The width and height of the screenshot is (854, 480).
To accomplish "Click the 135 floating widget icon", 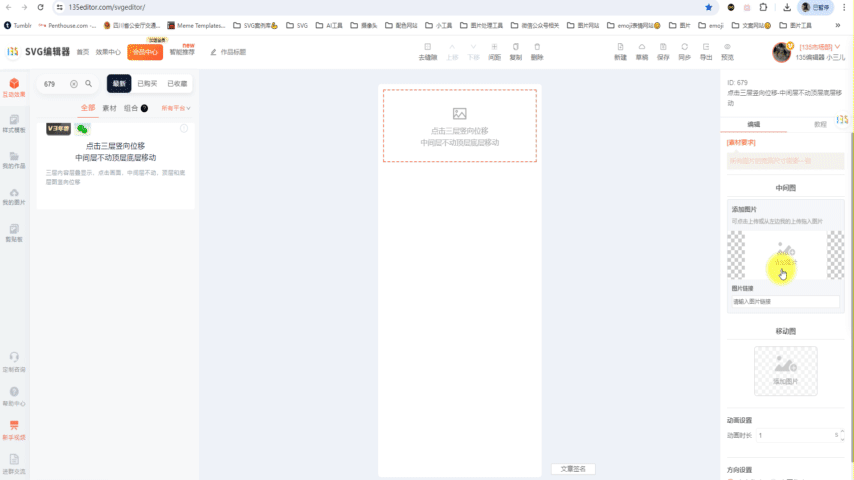I will 842,120.
